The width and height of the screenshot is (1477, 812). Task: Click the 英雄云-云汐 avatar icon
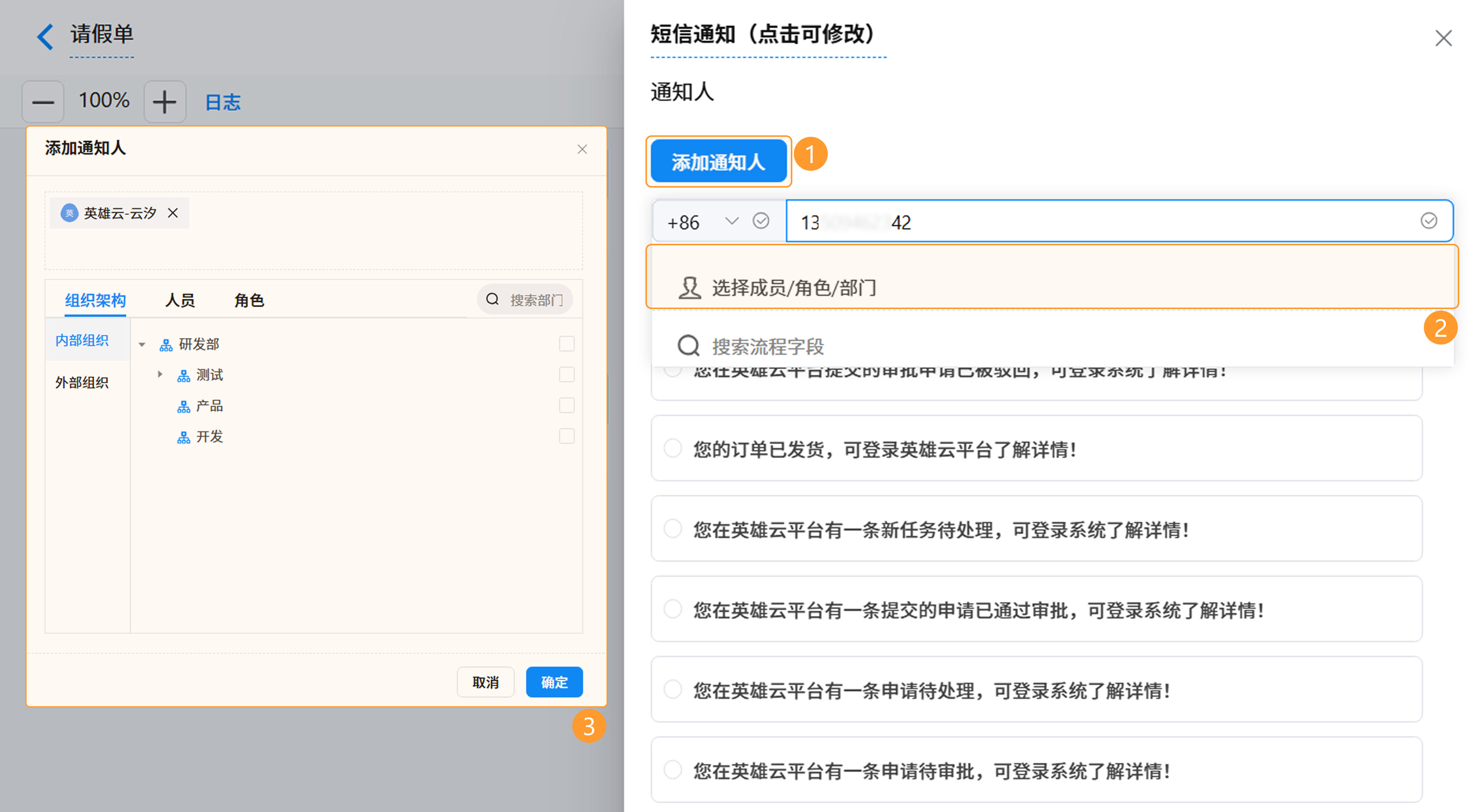(x=69, y=213)
